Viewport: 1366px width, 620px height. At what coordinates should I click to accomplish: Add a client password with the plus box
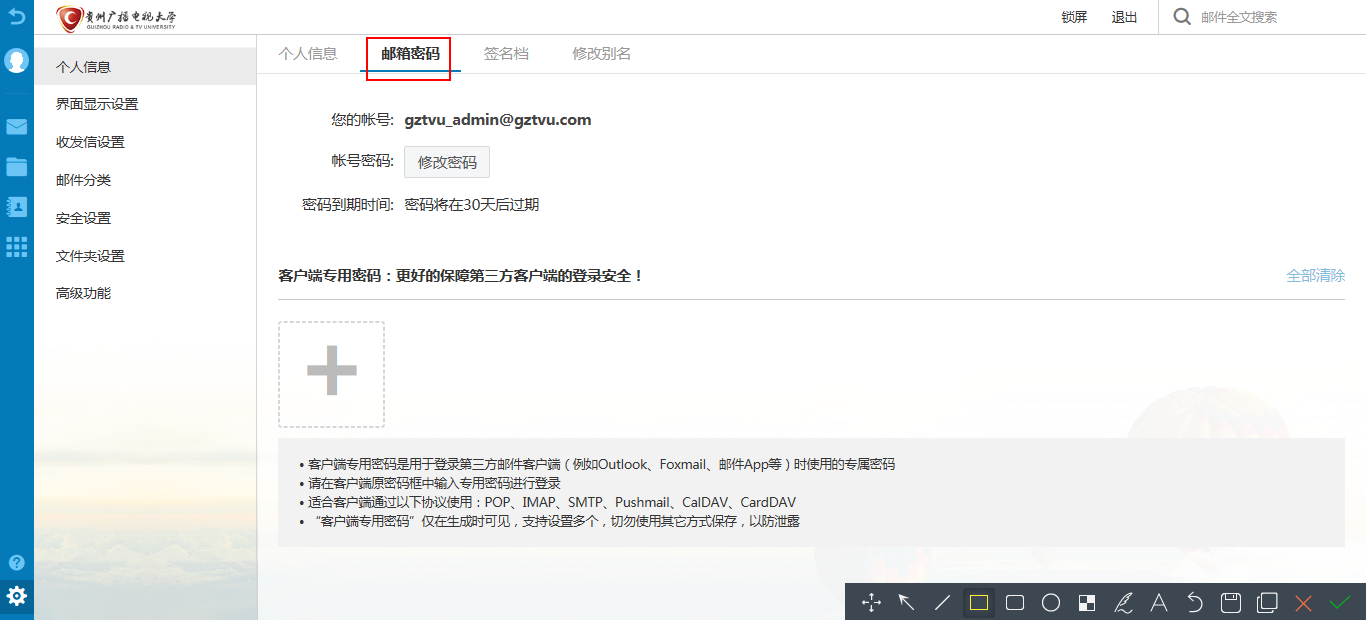(331, 374)
